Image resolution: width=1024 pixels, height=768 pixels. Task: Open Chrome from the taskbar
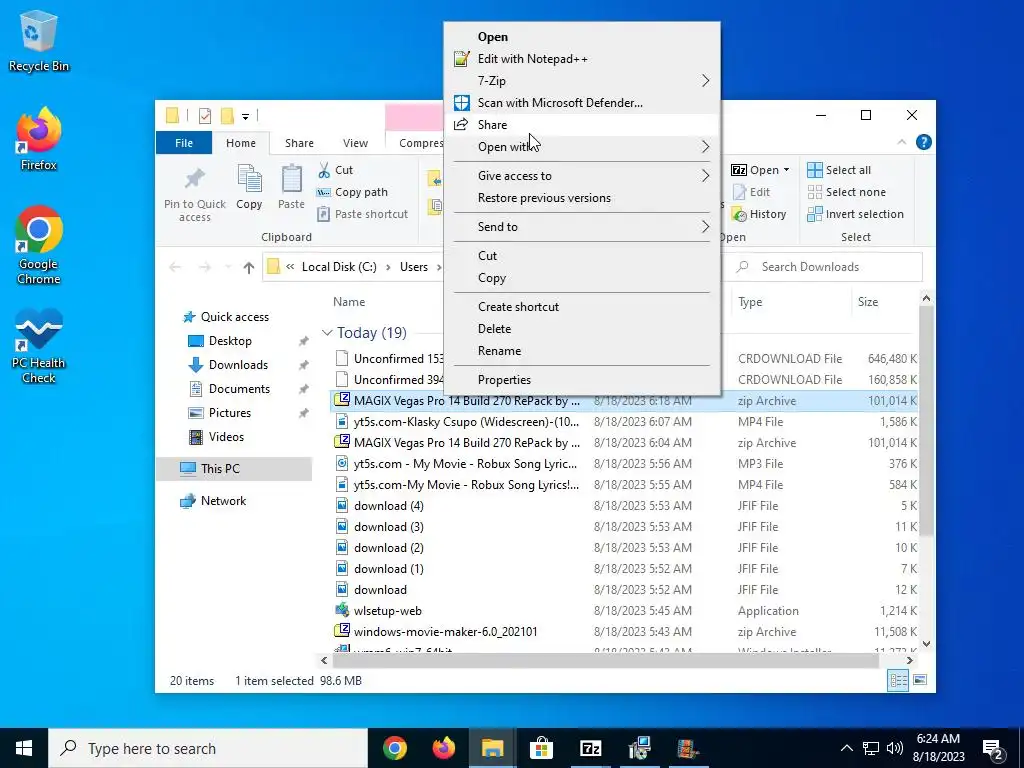[x=394, y=748]
